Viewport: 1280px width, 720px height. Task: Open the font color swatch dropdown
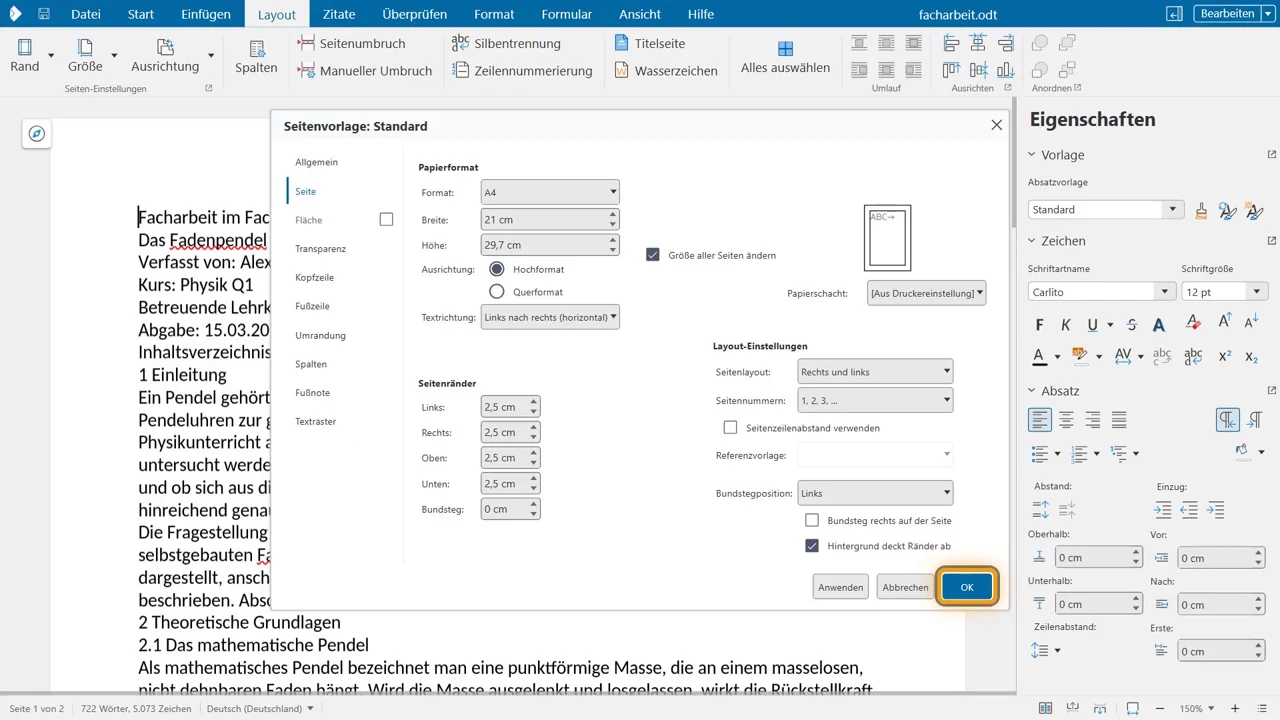click(1057, 357)
